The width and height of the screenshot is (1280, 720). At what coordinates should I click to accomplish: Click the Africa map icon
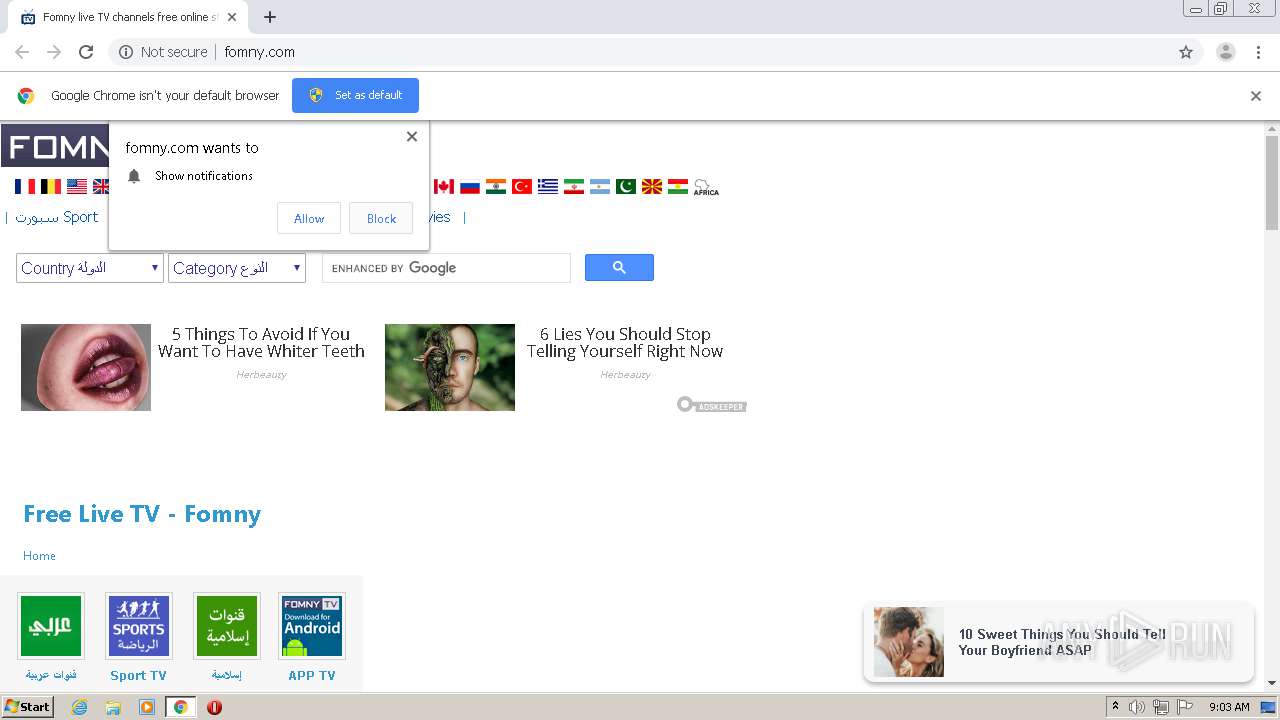tap(706, 187)
